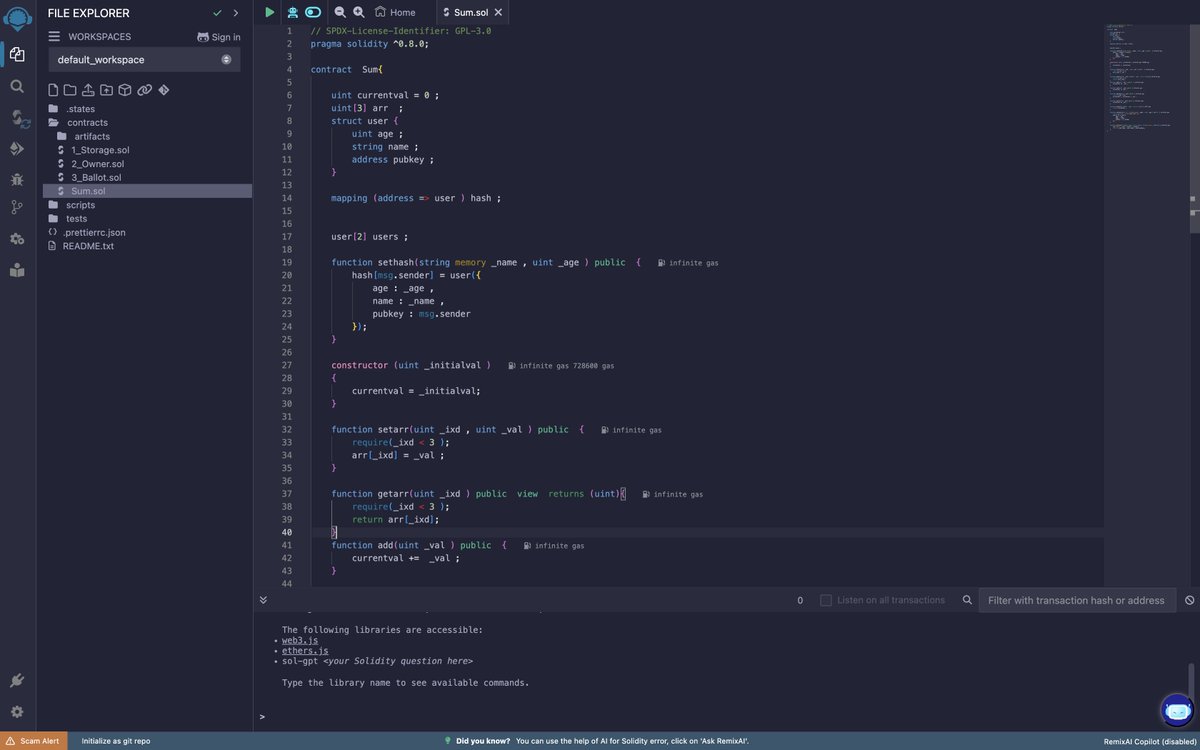The width and height of the screenshot is (1200, 750).
Task: Click the terminal search magnifier icon
Action: [967, 600]
